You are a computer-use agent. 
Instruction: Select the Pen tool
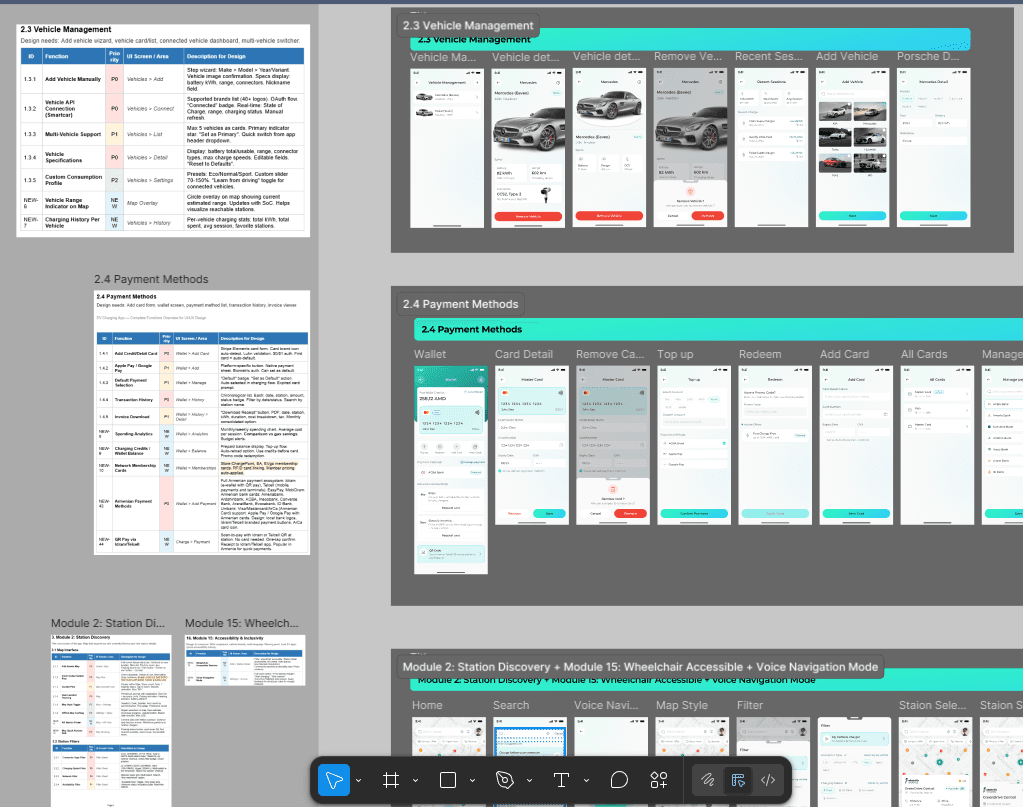505,780
